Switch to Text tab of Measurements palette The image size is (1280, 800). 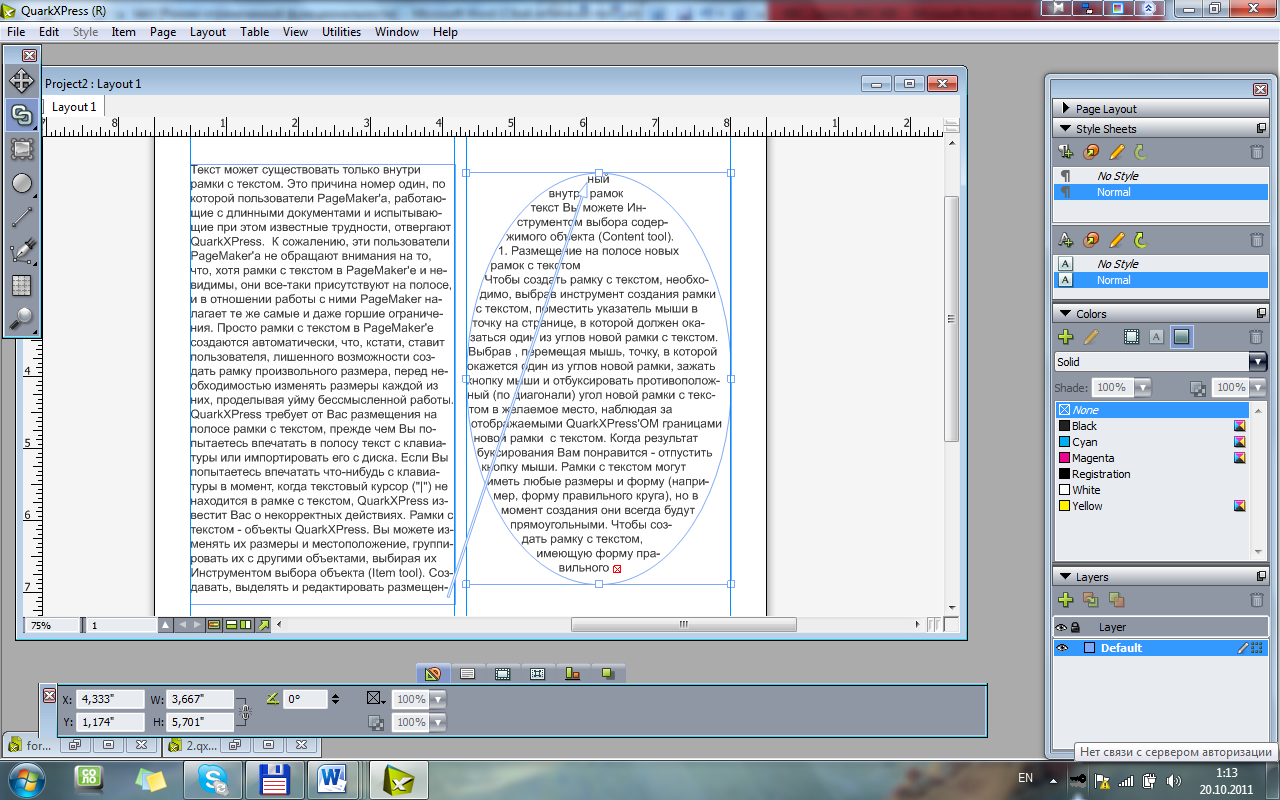coord(467,674)
